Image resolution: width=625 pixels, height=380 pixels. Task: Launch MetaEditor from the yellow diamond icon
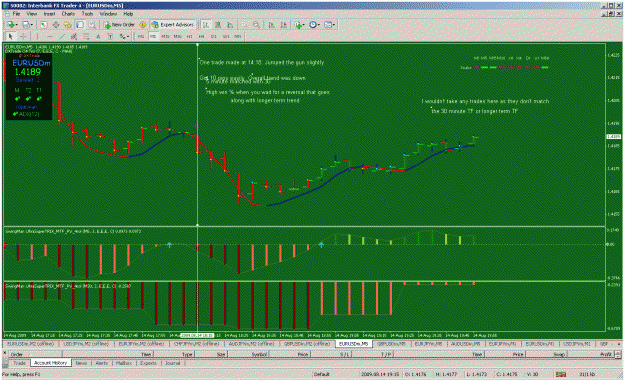pos(143,25)
